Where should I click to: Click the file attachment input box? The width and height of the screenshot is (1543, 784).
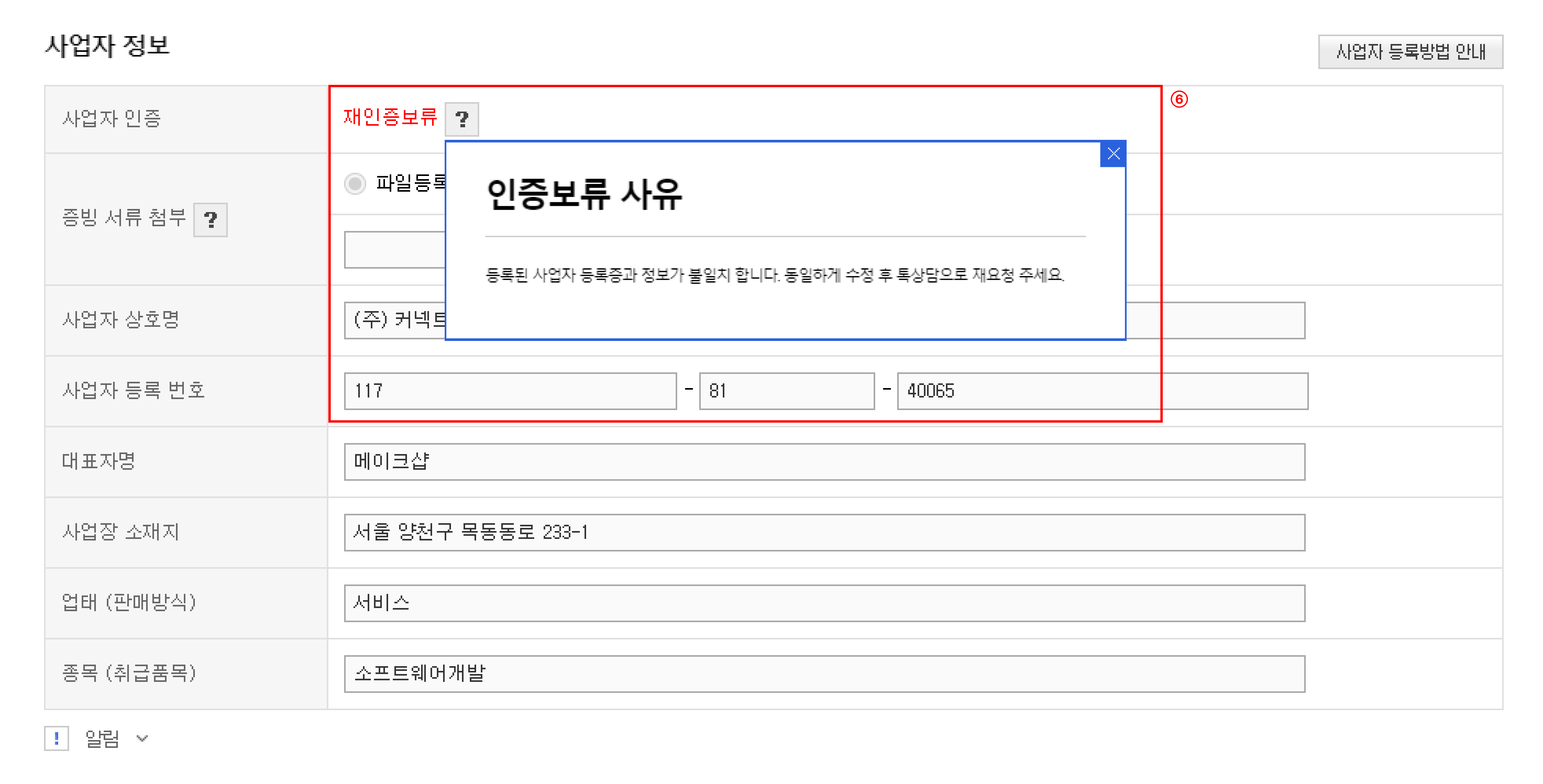coord(395,250)
